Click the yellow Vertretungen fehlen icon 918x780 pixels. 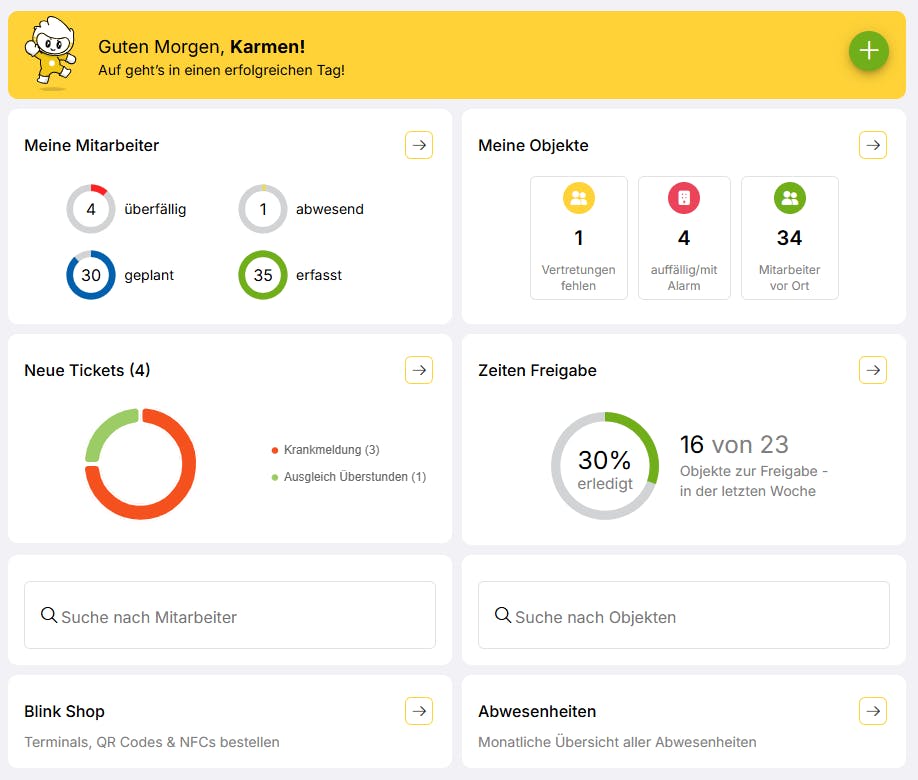(579, 198)
